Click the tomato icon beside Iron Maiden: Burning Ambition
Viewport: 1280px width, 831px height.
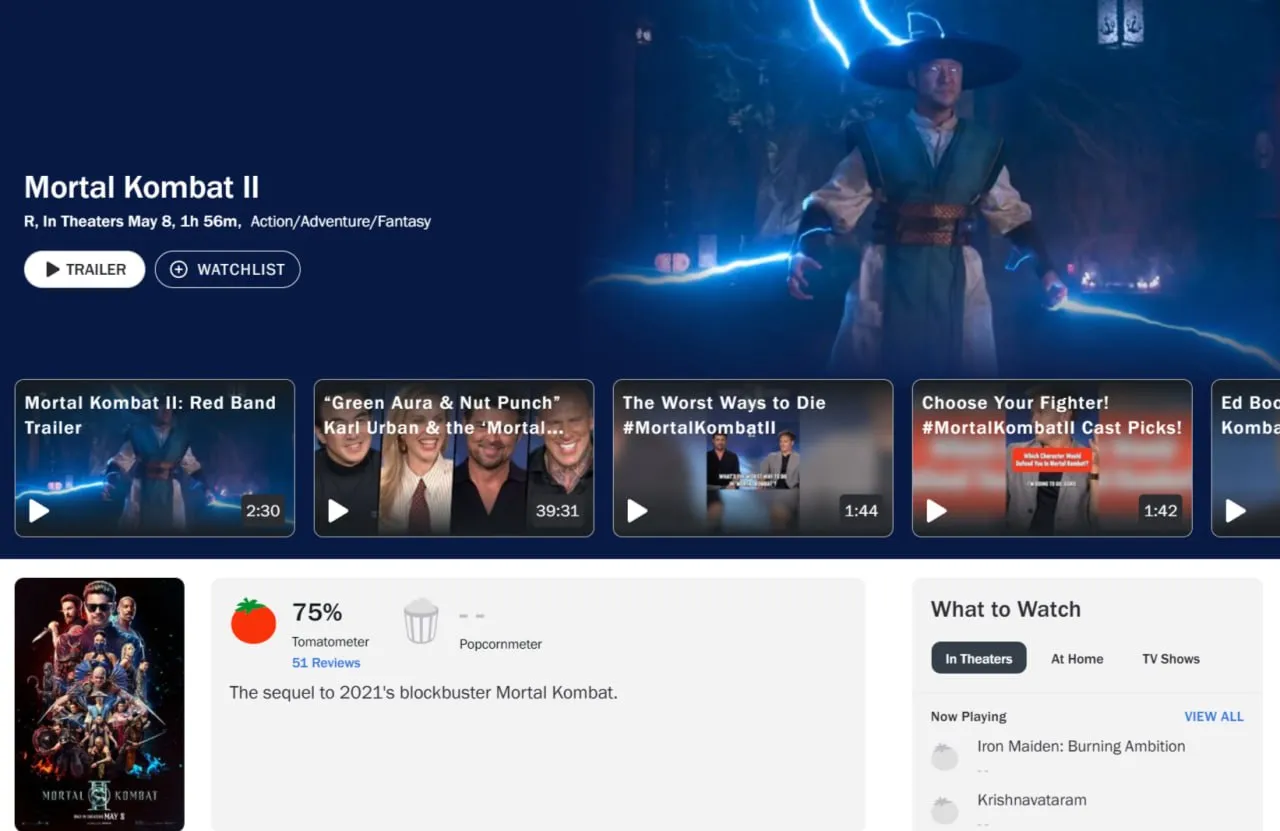tap(945, 756)
